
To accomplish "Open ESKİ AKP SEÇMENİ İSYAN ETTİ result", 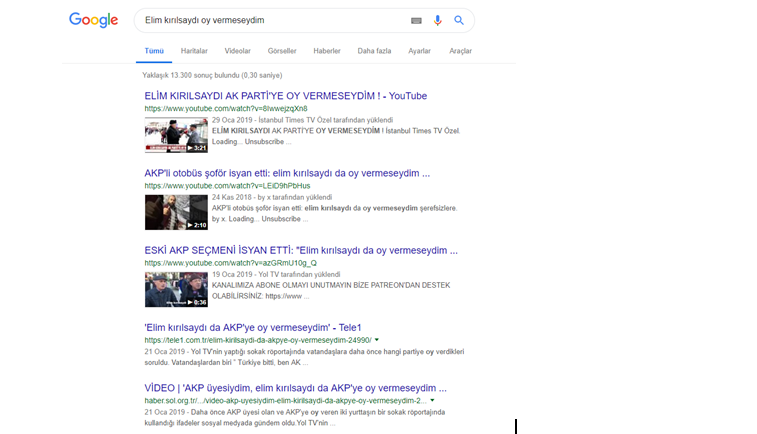I will (x=301, y=250).
